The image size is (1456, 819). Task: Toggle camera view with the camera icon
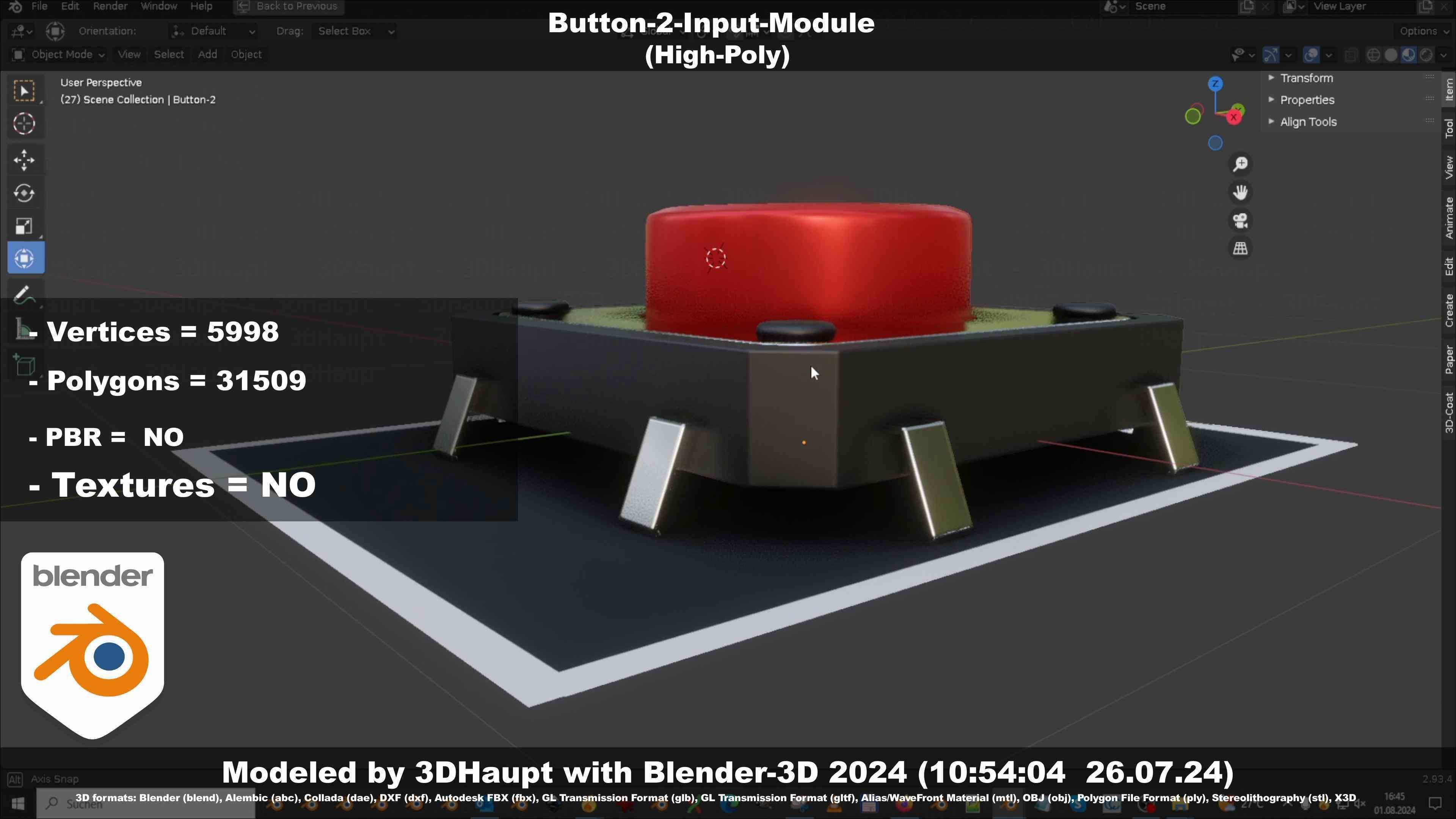1240,220
